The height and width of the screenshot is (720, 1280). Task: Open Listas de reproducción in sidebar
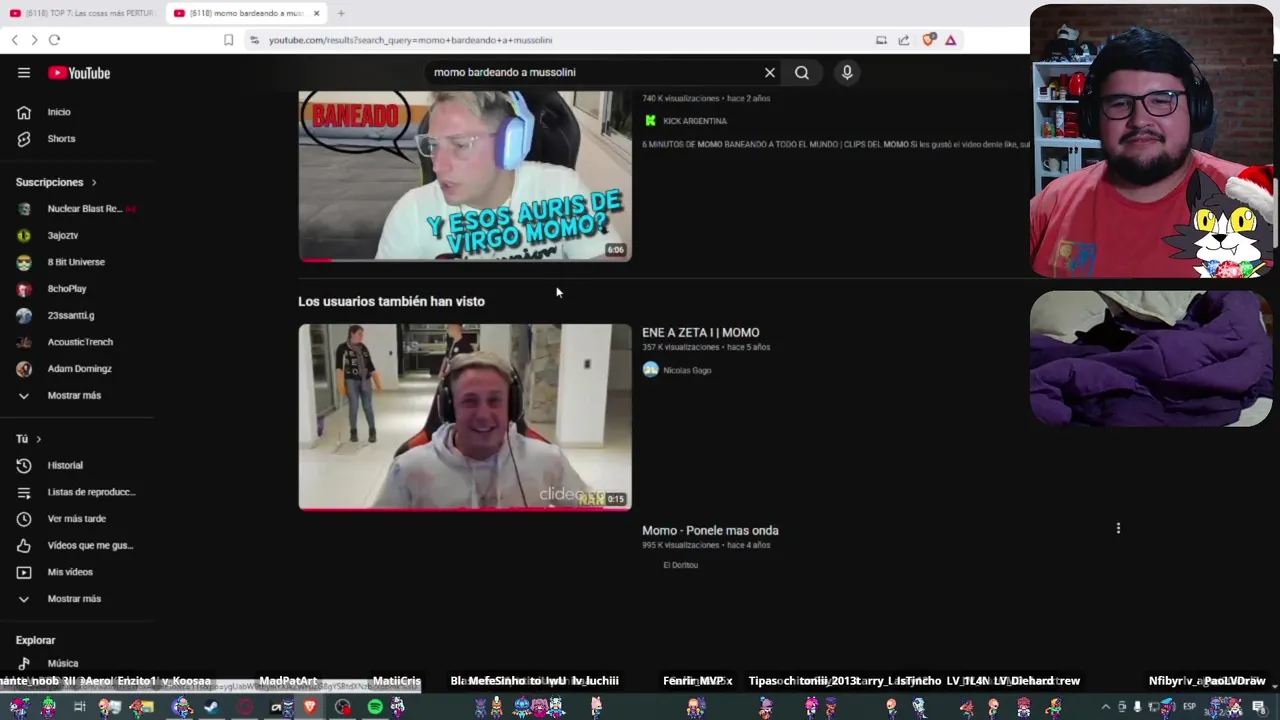[91, 492]
